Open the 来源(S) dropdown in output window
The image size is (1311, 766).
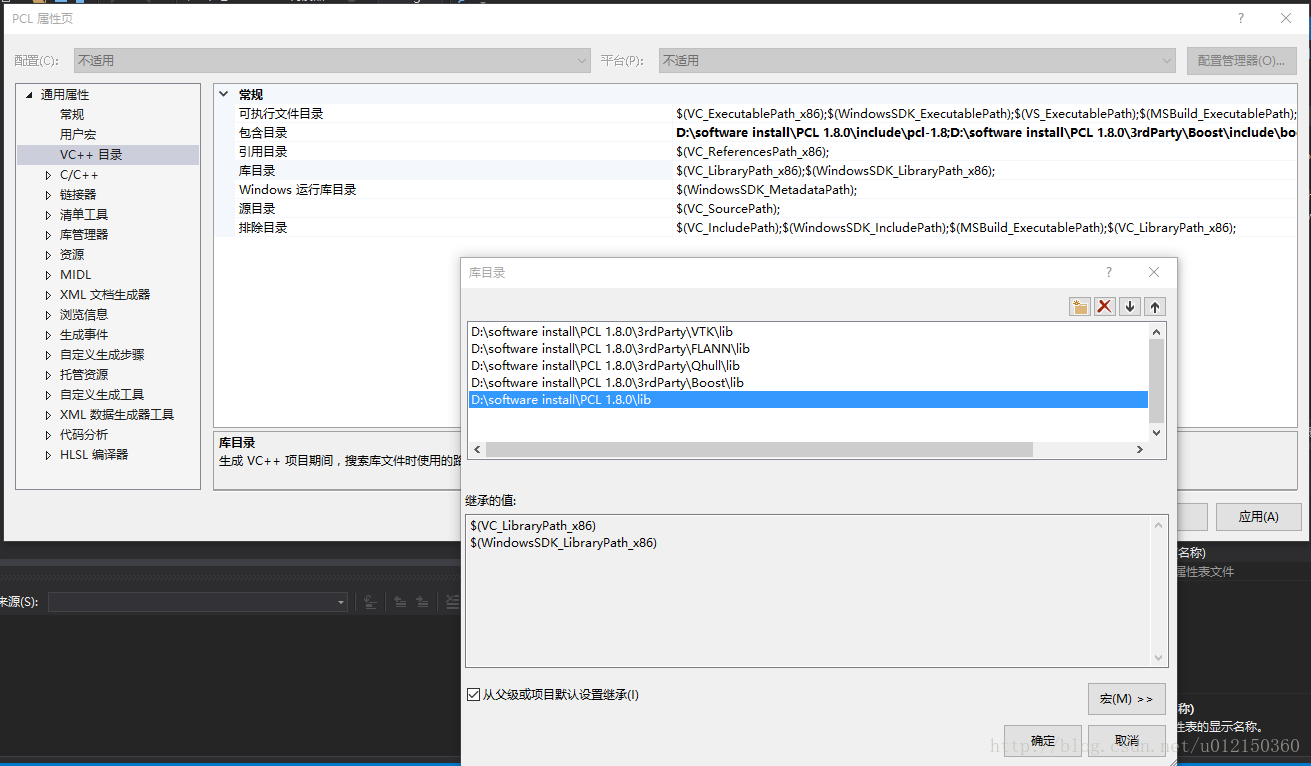click(x=198, y=602)
